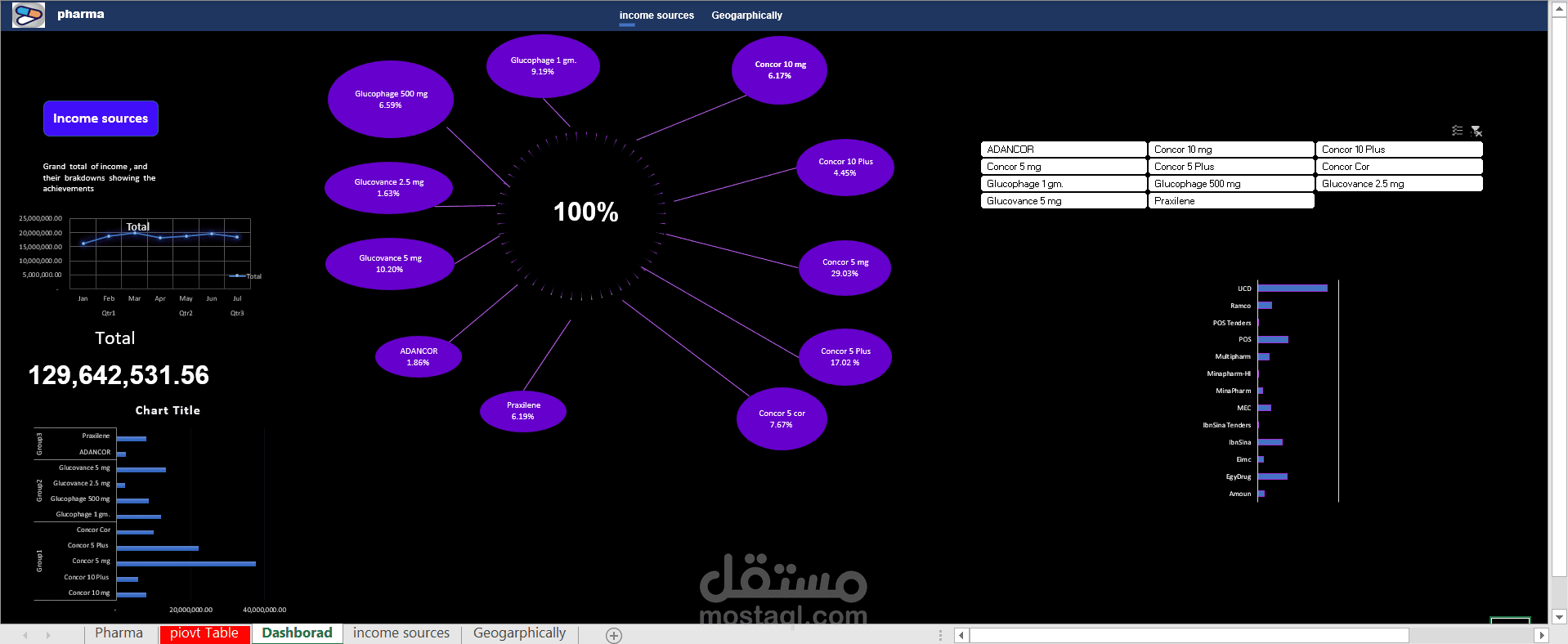Click the grand total 129,642,531.56 value
The image size is (1568, 644).
pyautogui.click(x=119, y=375)
